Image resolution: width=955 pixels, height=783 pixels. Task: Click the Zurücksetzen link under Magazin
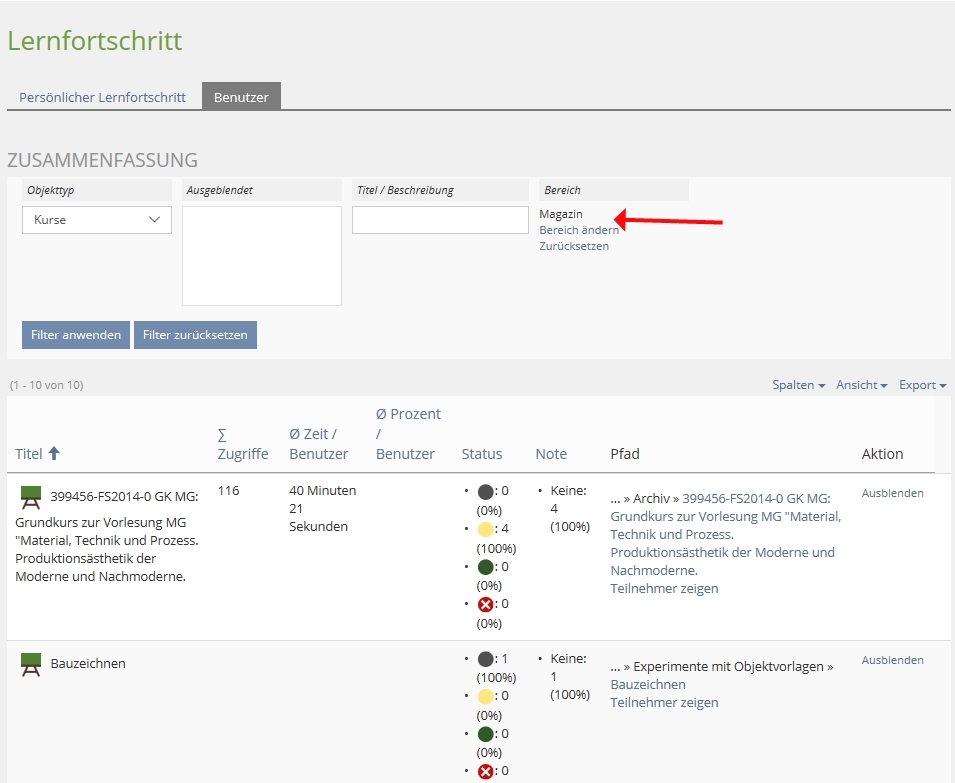(574, 246)
